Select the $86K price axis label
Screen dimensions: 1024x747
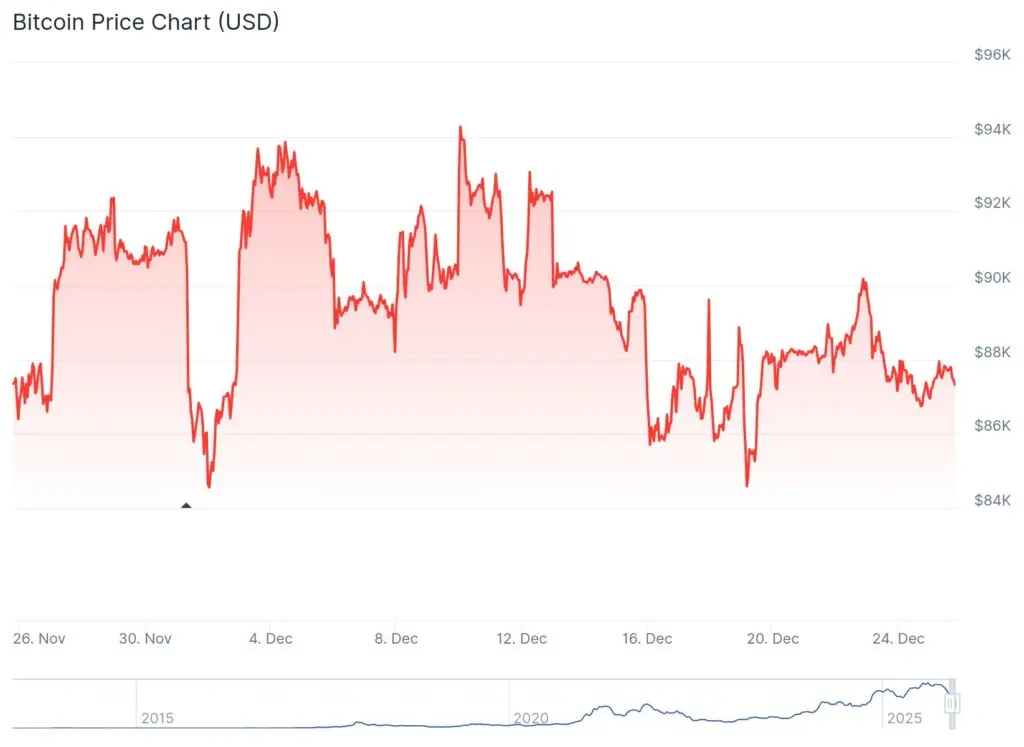coord(993,425)
